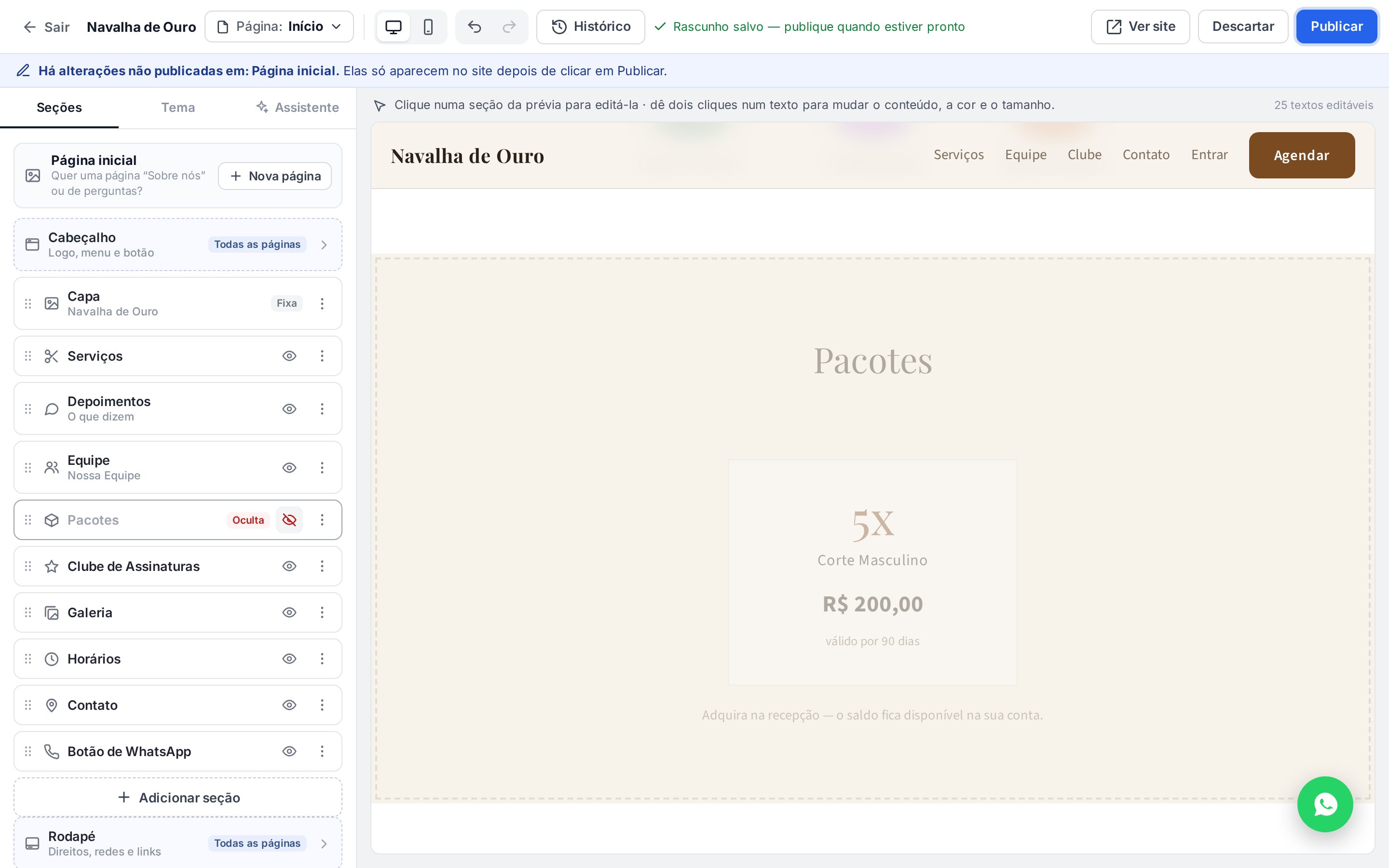Screen dimensions: 1389x868
Task: Switch to mobile preview mode
Action: click(428, 27)
